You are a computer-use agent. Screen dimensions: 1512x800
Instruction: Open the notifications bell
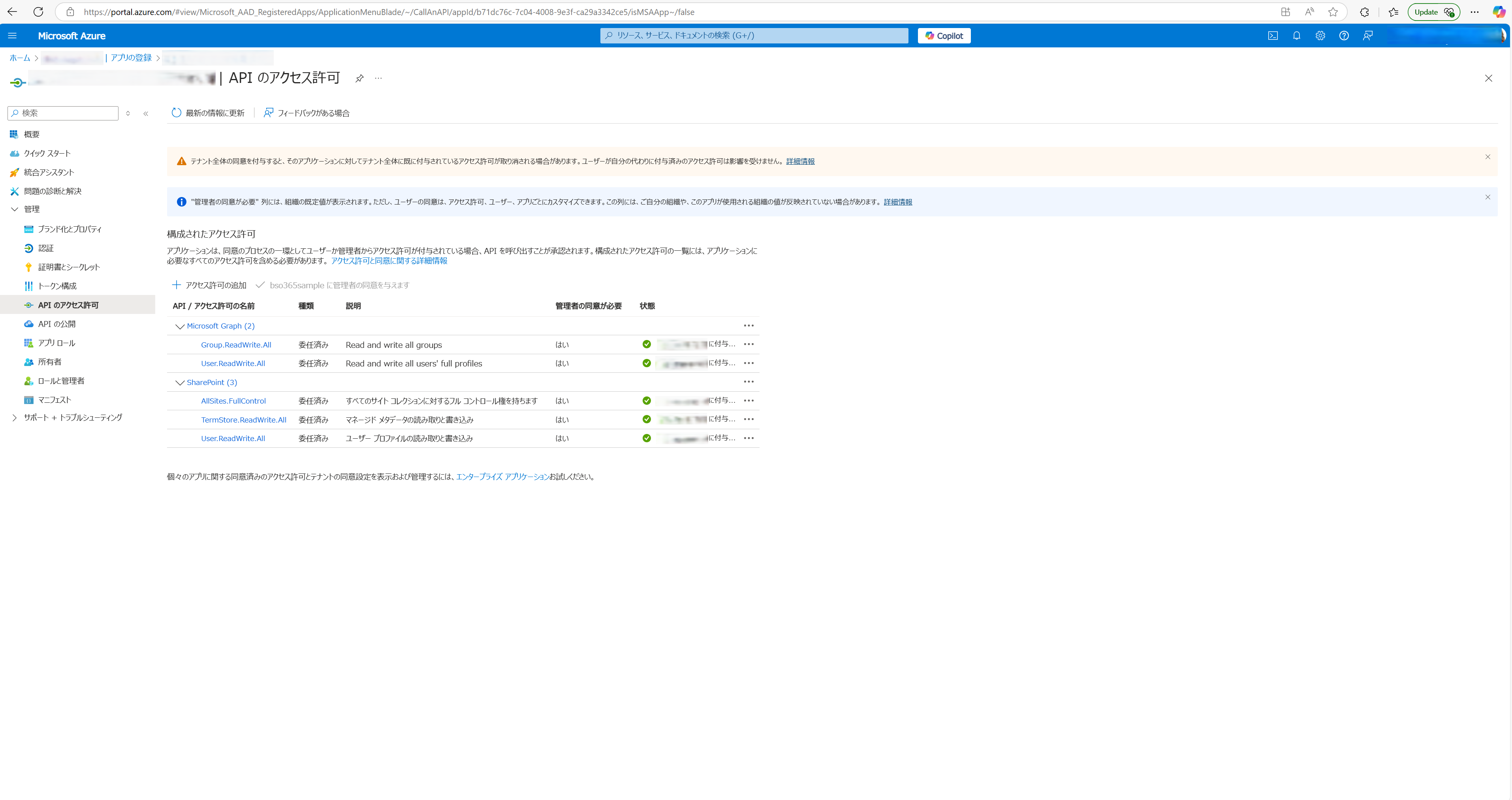(x=1297, y=35)
